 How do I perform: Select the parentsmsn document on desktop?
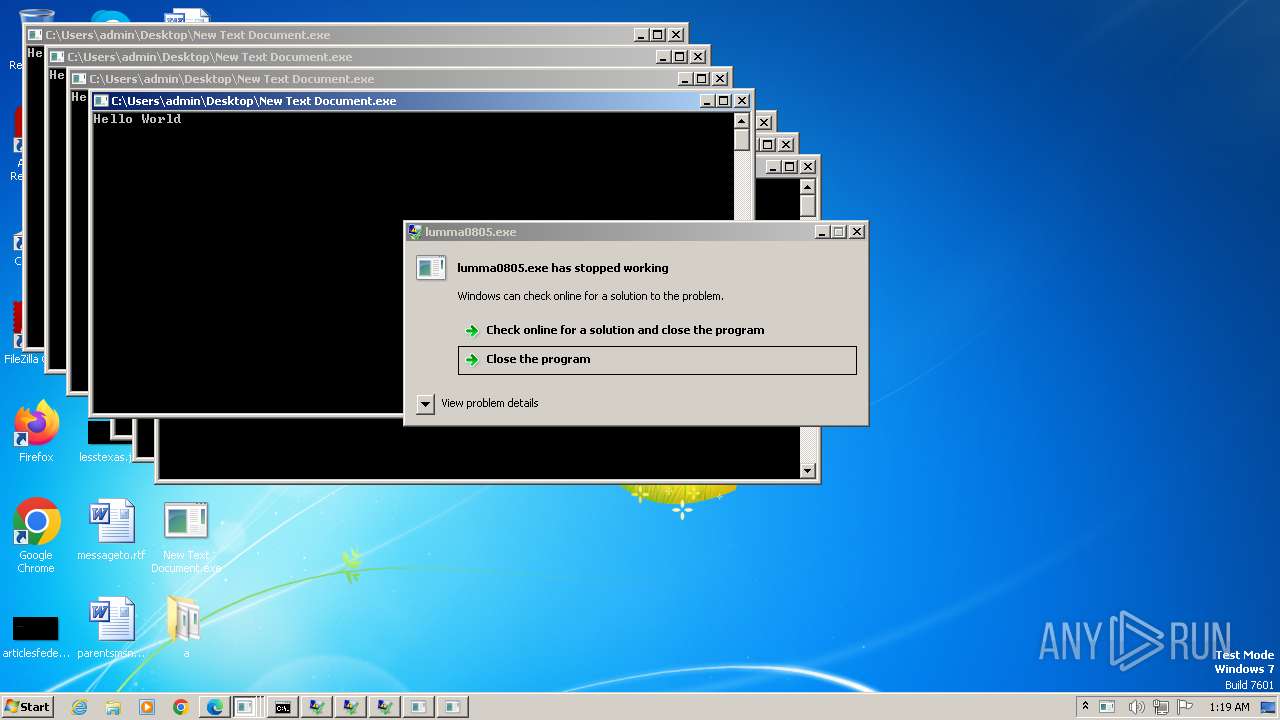click(111, 628)
